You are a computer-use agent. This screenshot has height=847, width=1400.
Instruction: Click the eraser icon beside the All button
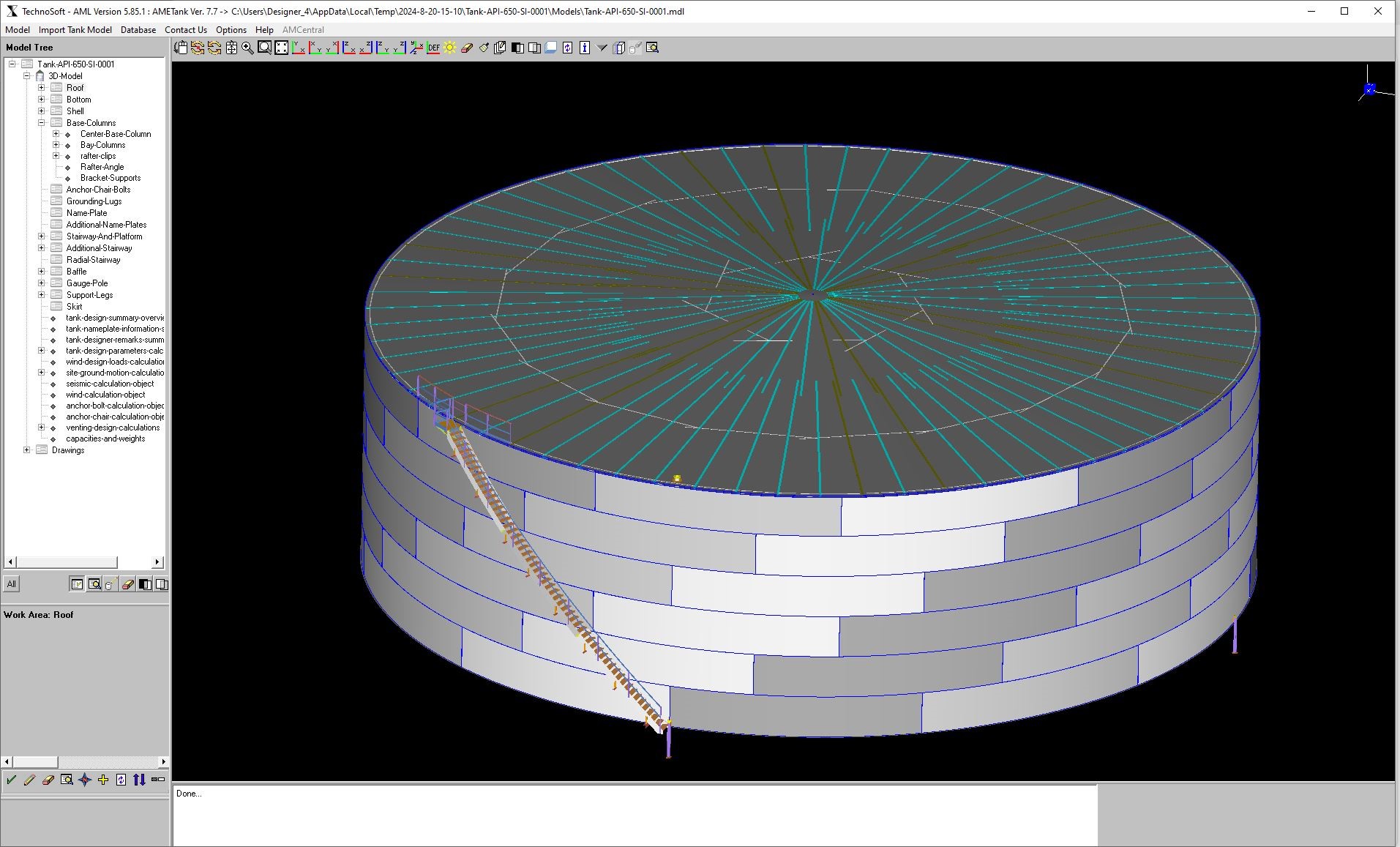coord(128,584)
